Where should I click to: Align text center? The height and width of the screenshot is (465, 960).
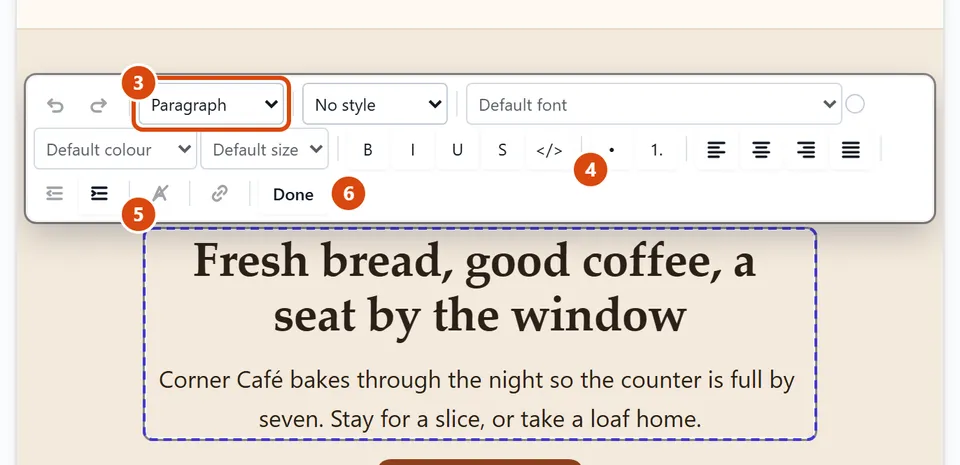pyautogui.click(x=761, y=150)
